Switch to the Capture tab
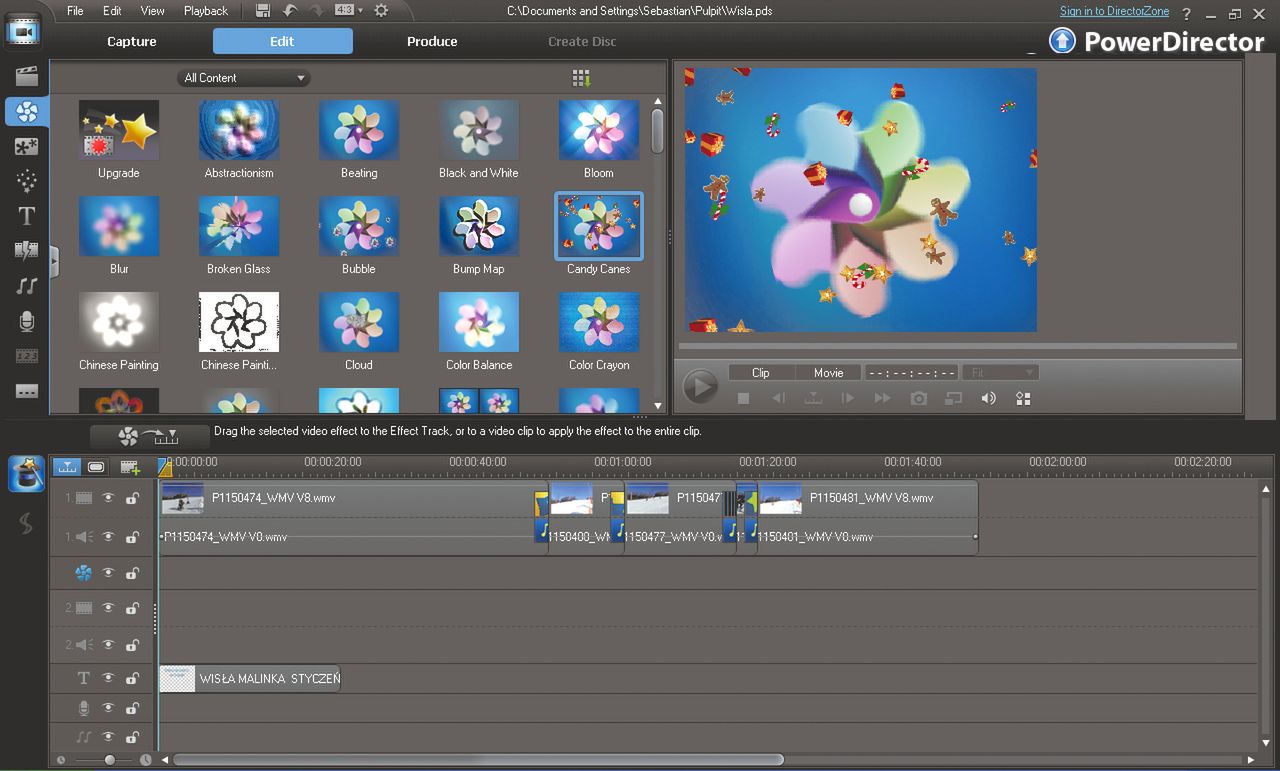The width and height of the screenshot is (1280, 771). click(x=132, y=41)
